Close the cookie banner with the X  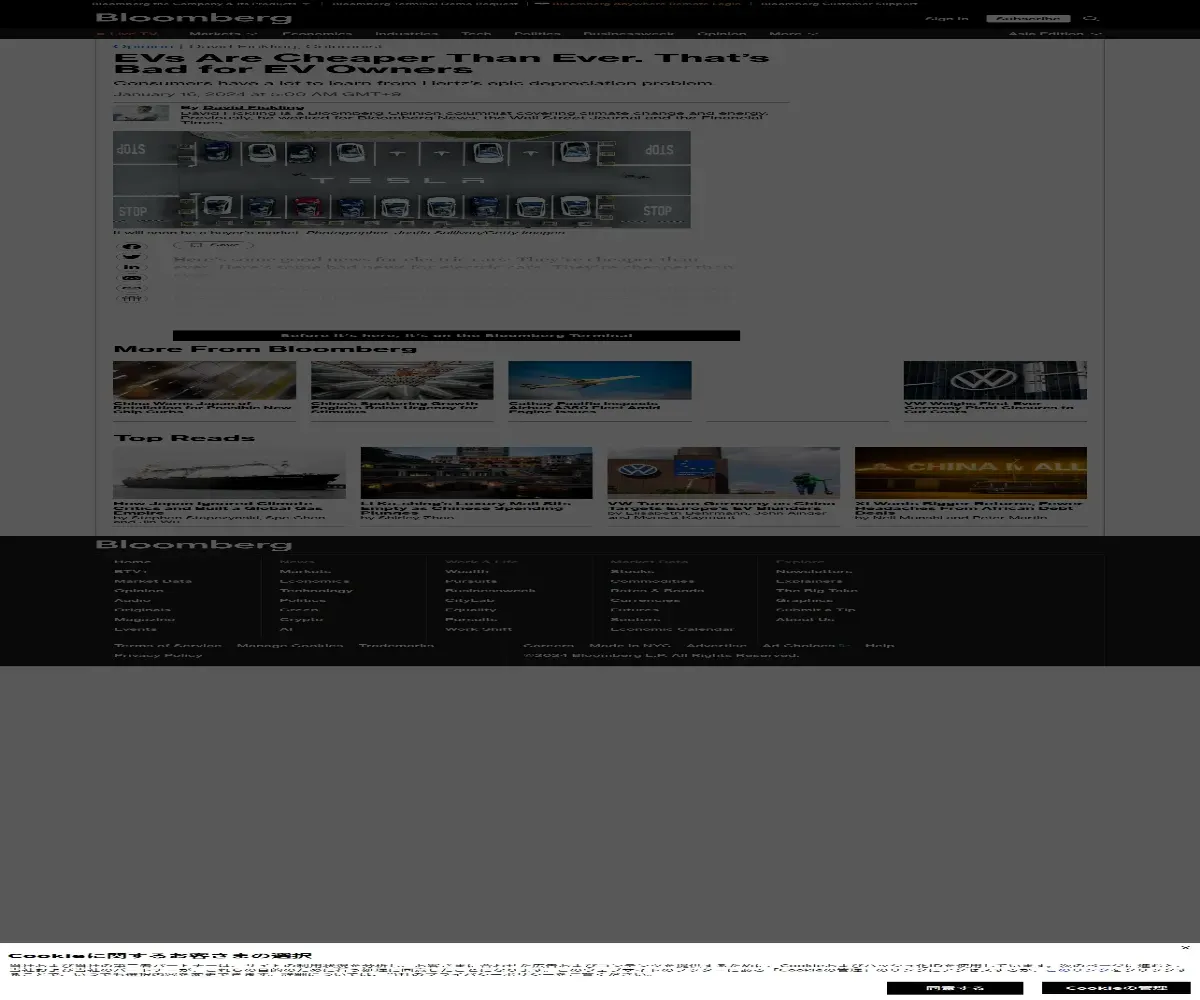tap(1185, 947)
